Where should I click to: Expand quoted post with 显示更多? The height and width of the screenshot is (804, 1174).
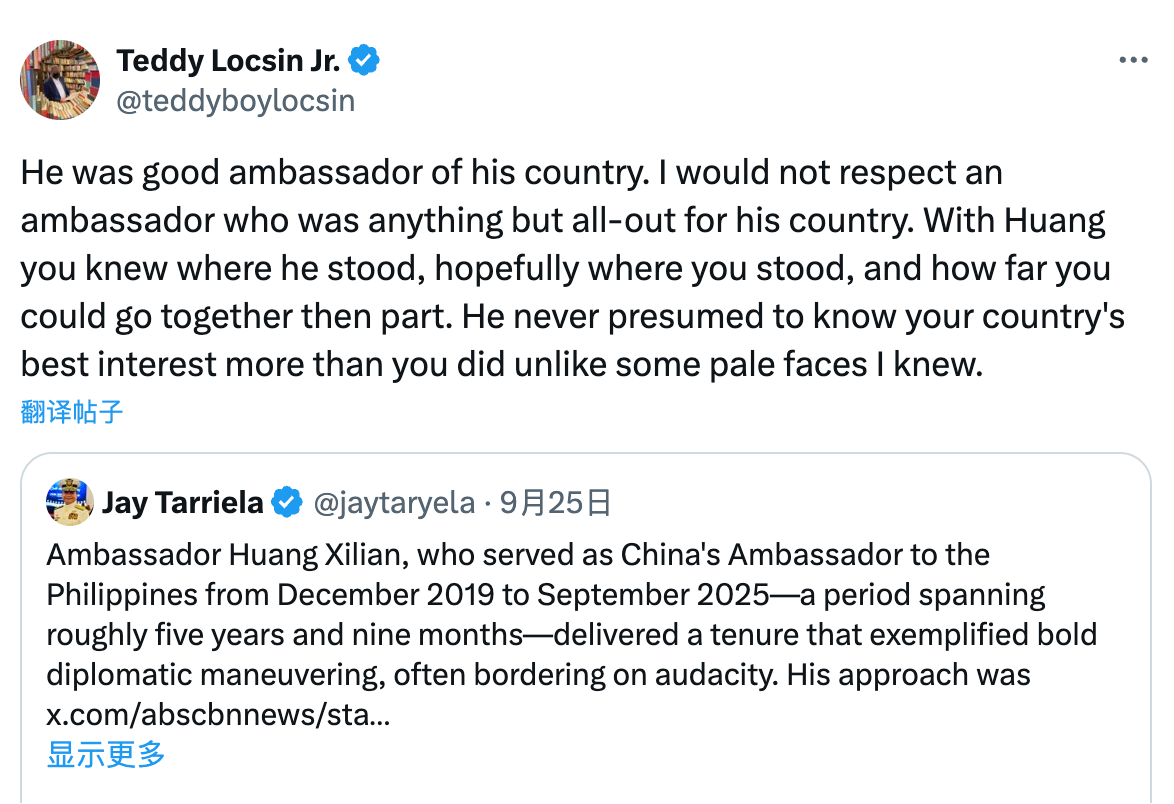[106, 755]
